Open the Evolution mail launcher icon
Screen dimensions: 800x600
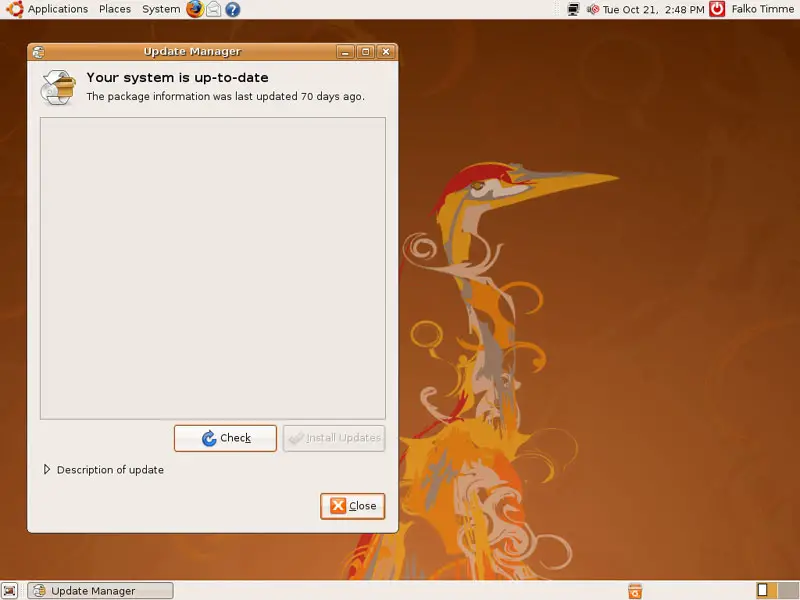tap(214, 9)
